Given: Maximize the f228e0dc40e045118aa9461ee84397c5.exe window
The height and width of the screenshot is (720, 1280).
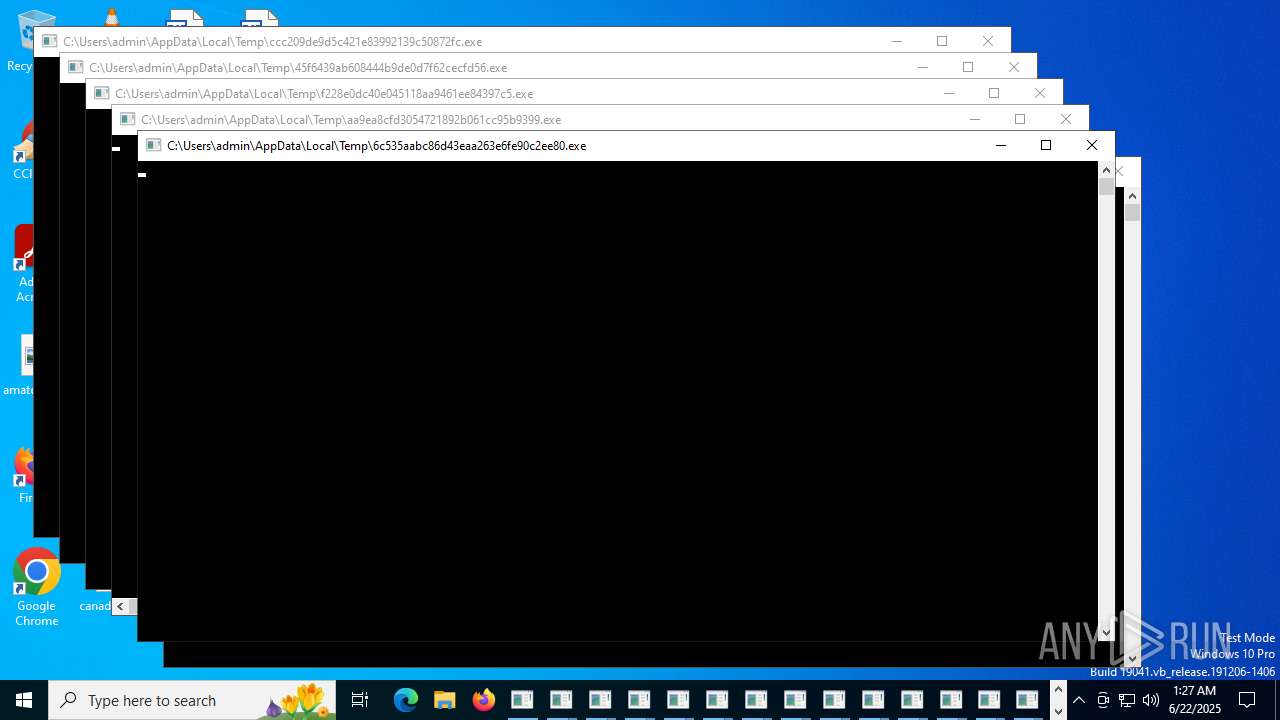Looking at the screenshot, I should tap(994, 93).
